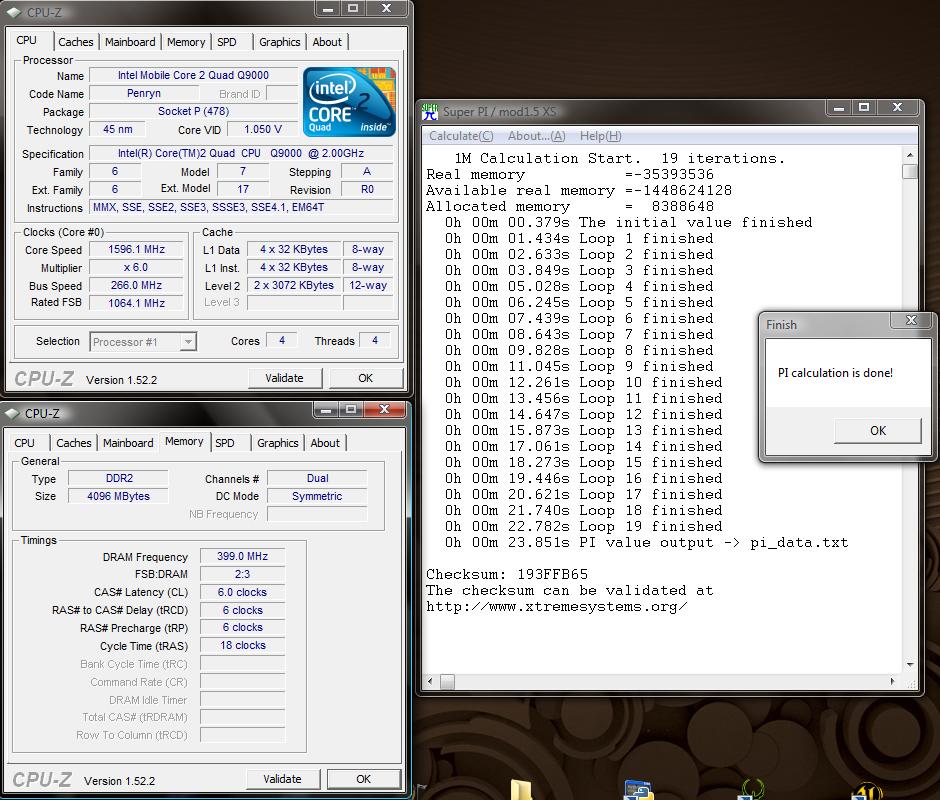Click the Super PI horizontal scrollbar thumb
Viewport: 940px width, 800px height.
click(447, 681)
